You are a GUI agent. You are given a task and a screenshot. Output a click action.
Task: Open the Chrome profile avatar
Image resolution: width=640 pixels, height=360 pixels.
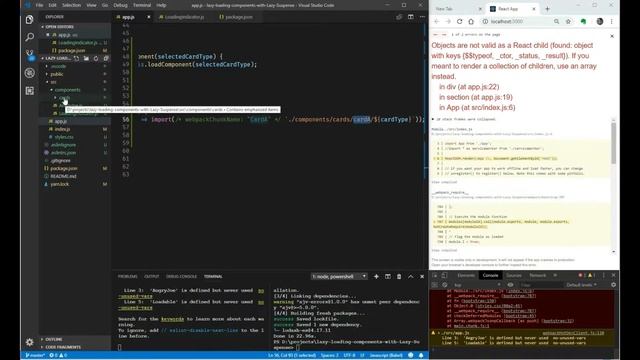pos(600,21)
